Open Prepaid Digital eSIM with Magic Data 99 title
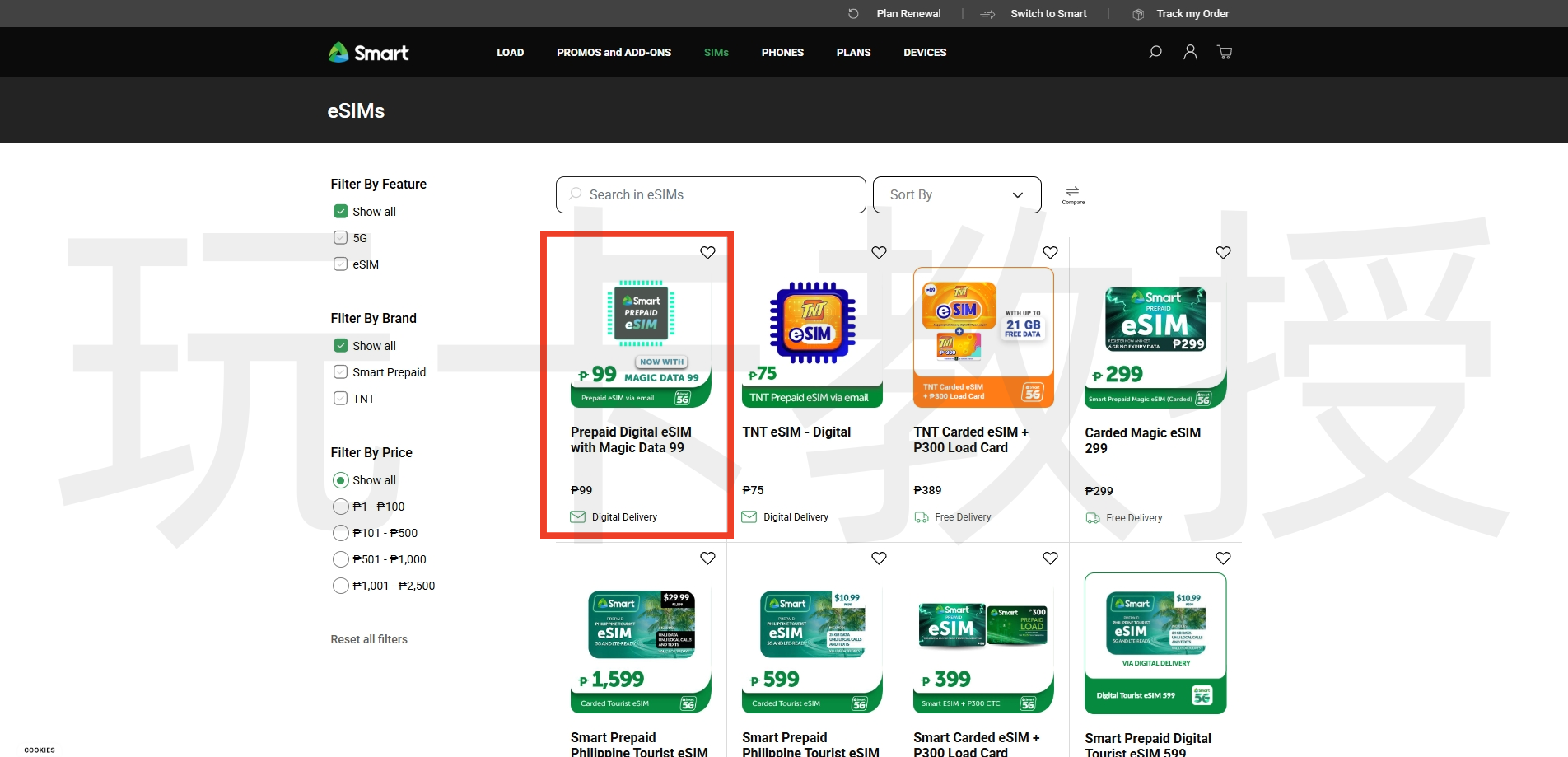This screenshot has width=1568, height=757. click(631, 440)
